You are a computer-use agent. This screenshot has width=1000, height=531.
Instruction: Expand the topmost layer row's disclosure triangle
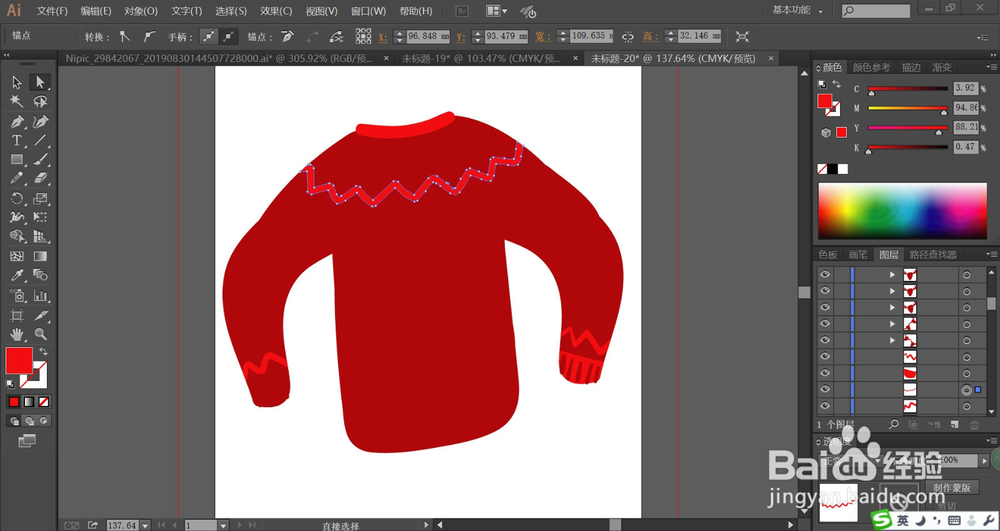click(892, 275)
